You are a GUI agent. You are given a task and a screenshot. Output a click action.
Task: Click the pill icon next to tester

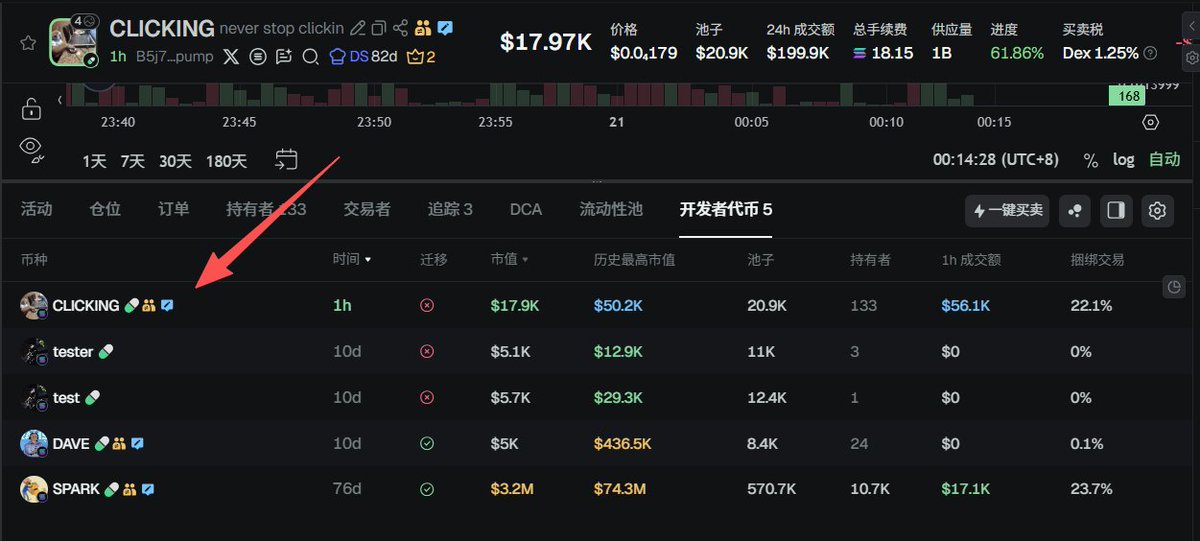coord(106,351)
